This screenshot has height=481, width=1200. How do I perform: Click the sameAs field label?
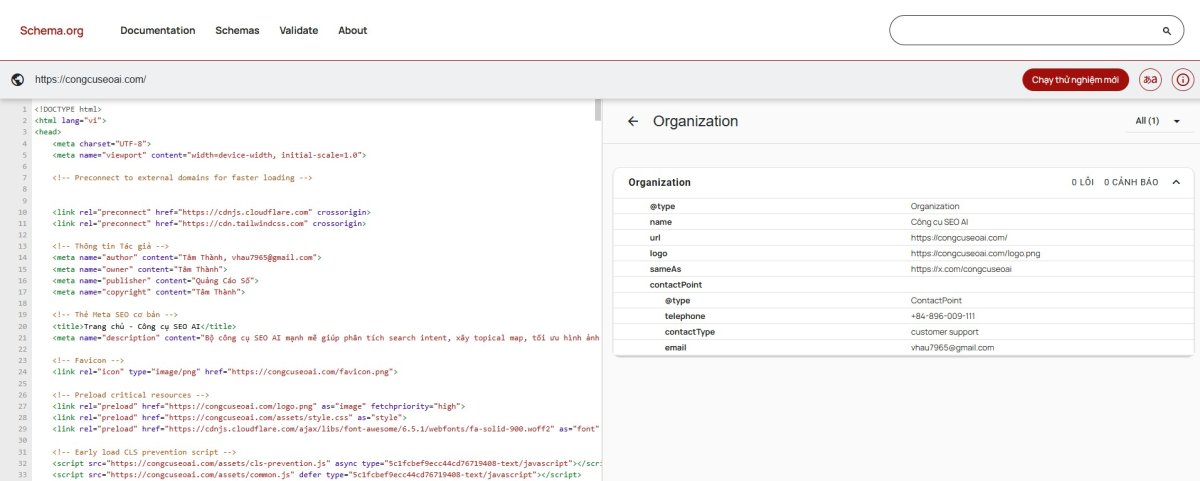click(665, 269)
